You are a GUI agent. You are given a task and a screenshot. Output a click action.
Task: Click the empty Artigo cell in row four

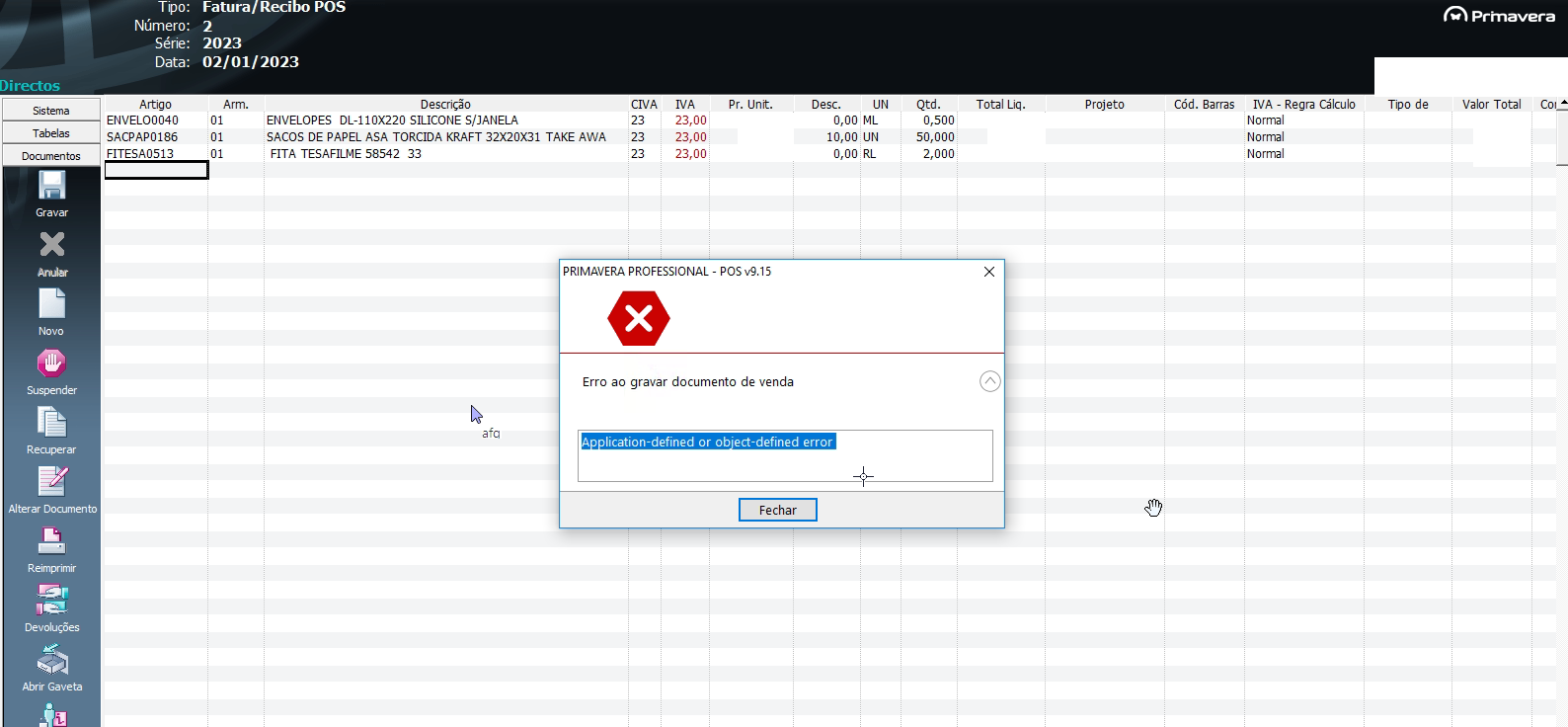tap(156, 171)
